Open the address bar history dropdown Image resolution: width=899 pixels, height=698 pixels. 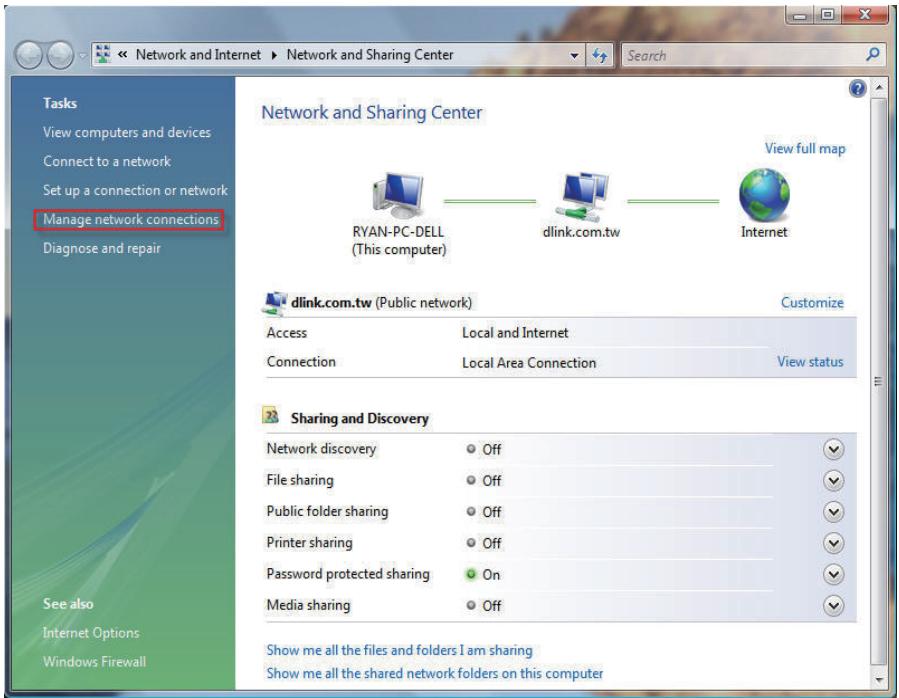574,56
